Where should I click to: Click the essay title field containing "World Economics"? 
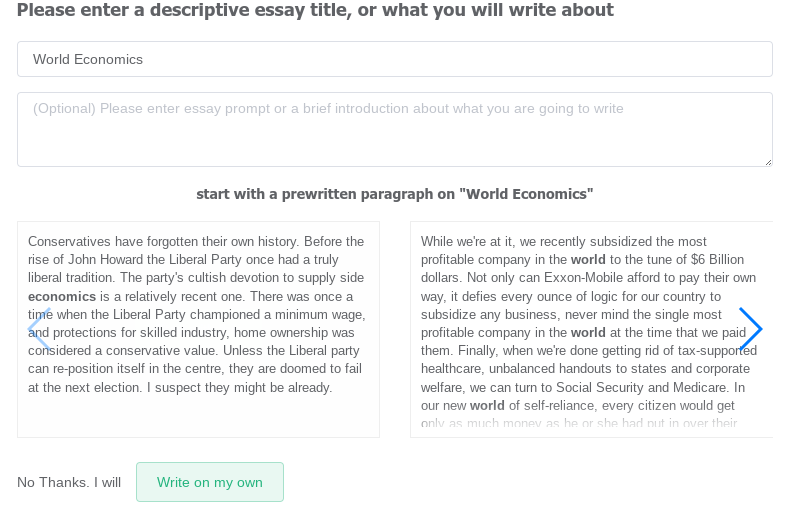coord(394,59)
